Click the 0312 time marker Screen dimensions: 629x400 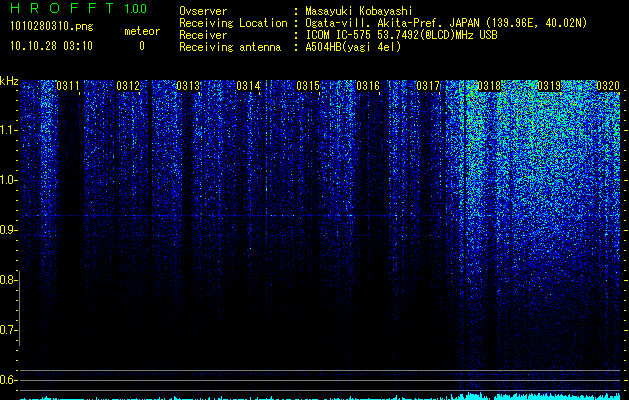(x=128, y=86)
